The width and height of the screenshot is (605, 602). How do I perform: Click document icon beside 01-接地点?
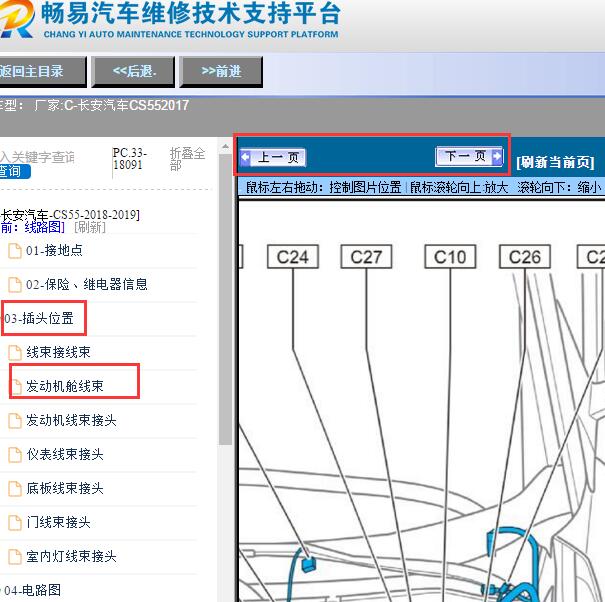click(15, 251)
